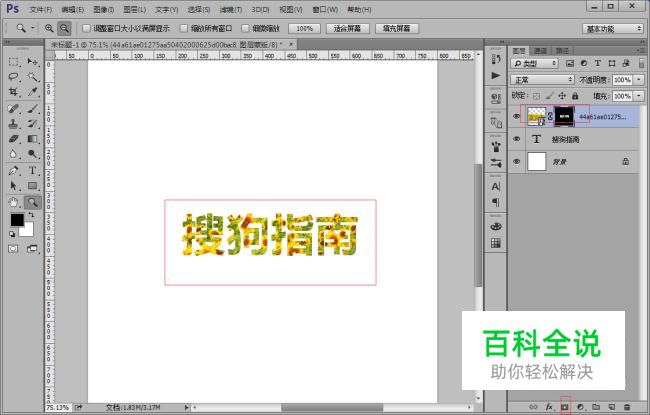650x415 pixels.
Task: Click add layer mask icon
Action: pyautogui.click(x=565, y=407)
